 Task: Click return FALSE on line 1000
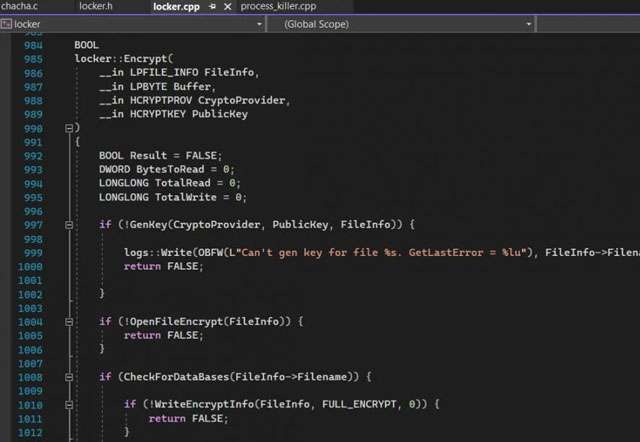[163, 267]
